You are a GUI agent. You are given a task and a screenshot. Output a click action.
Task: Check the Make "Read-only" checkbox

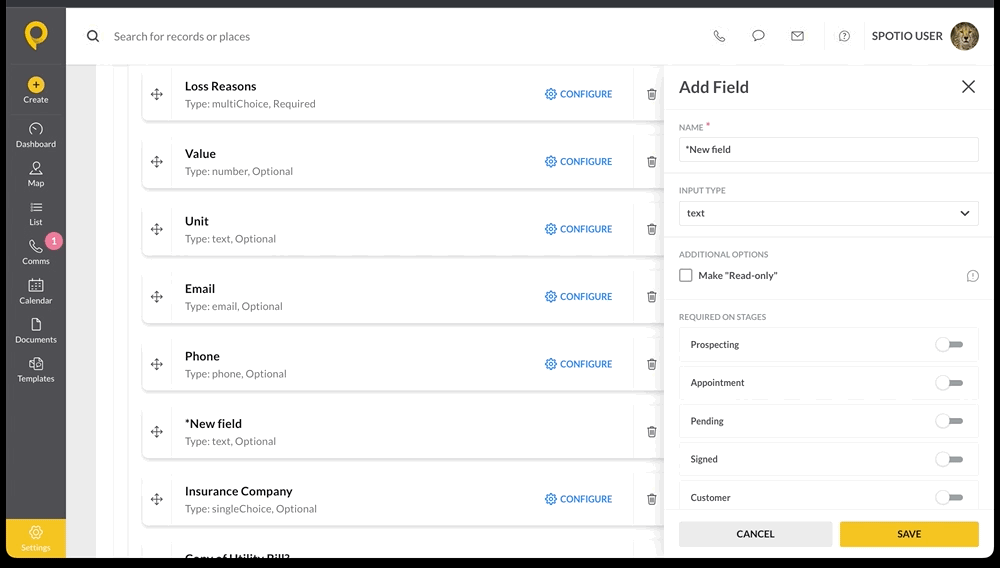(686, 275)
